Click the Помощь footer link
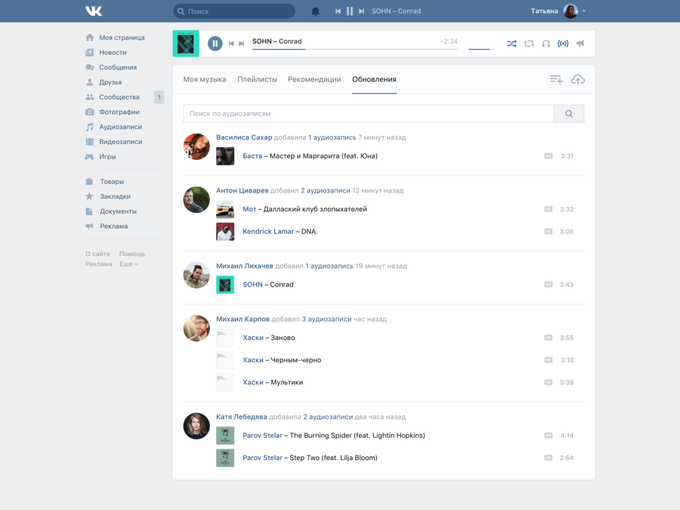Image resolution: width=680 pixels, height=510 pixels. (132, 254)
